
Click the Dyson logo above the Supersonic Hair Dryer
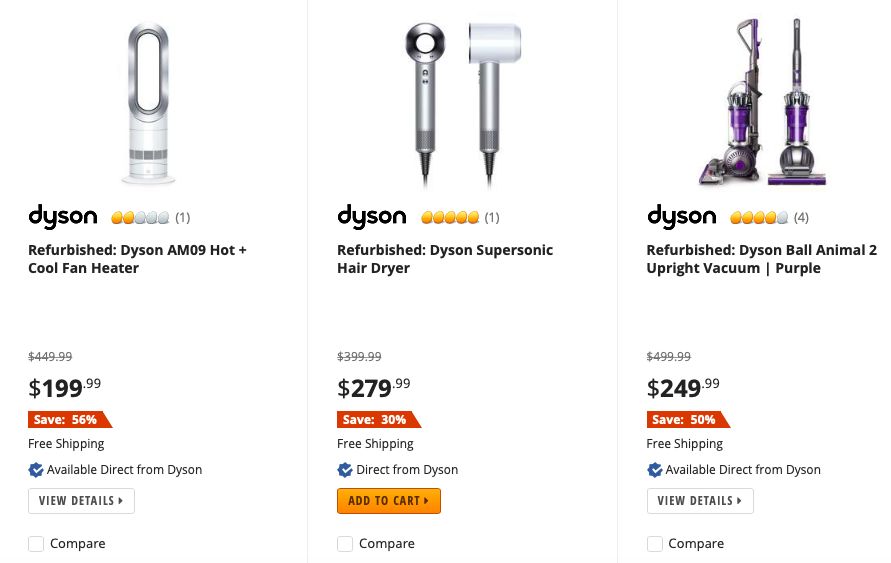[372, 217]
